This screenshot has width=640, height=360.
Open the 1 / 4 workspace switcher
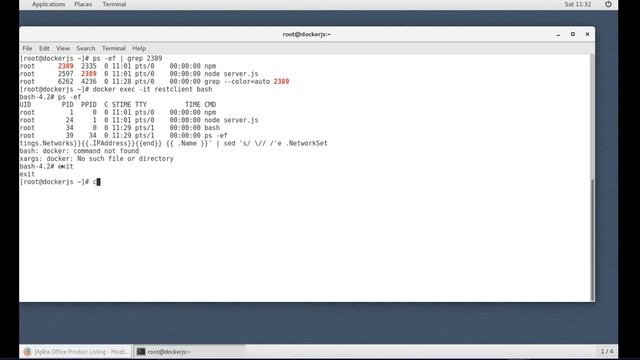click(607, 351)
